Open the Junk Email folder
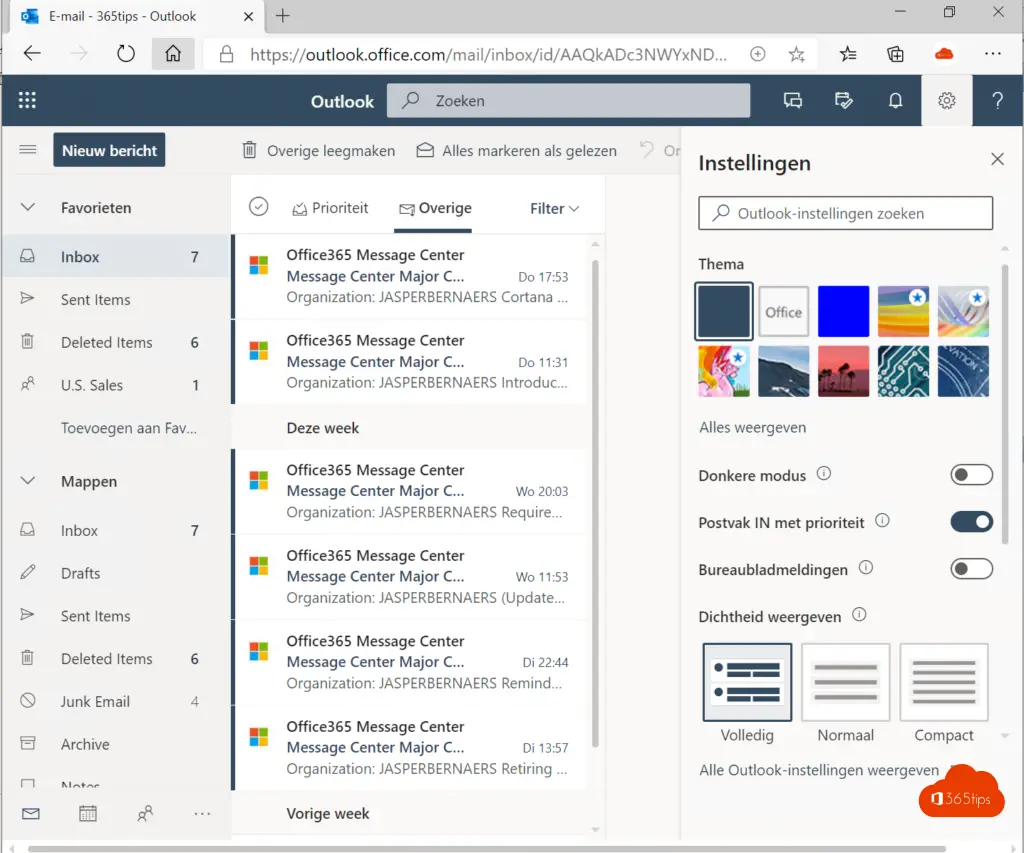Viewport: 1024px width, 853px height. point(116,701)
